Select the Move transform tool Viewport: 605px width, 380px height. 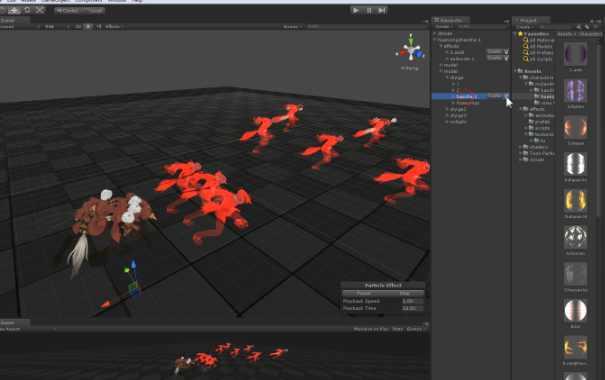click(x=14, y=10)
